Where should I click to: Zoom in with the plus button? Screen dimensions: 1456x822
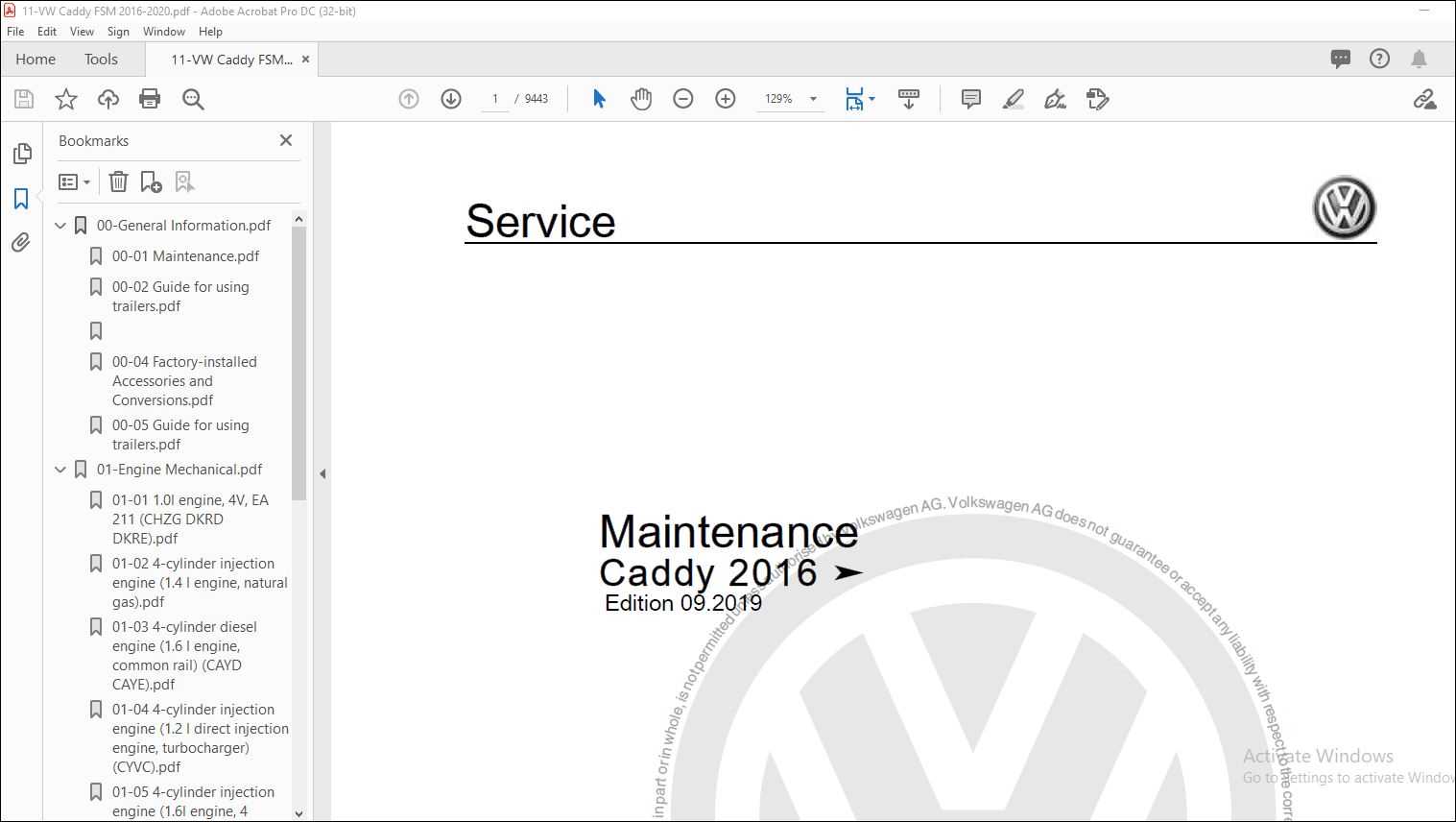[726, 99]
